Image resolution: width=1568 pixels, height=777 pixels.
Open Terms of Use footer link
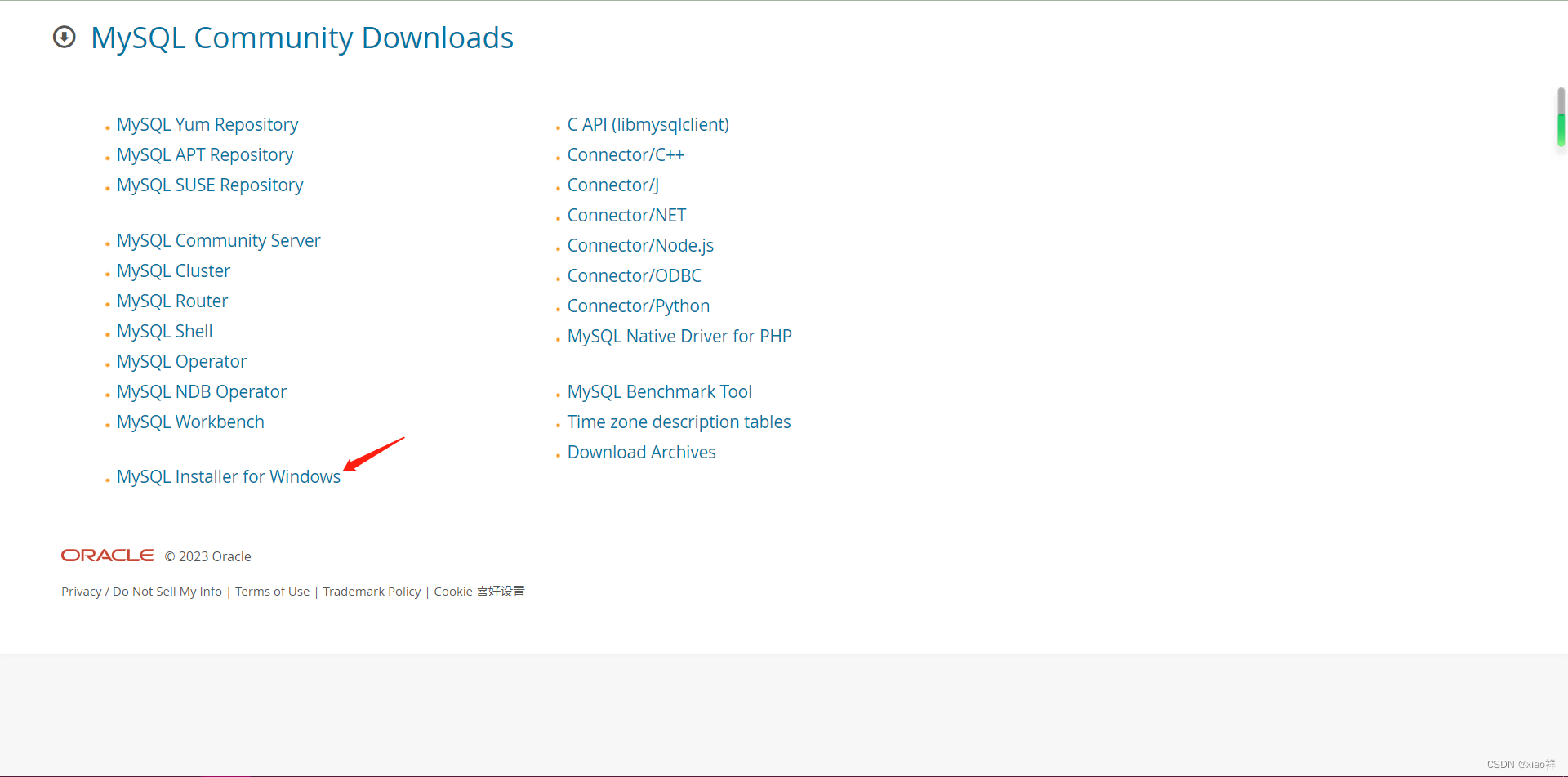272,592
